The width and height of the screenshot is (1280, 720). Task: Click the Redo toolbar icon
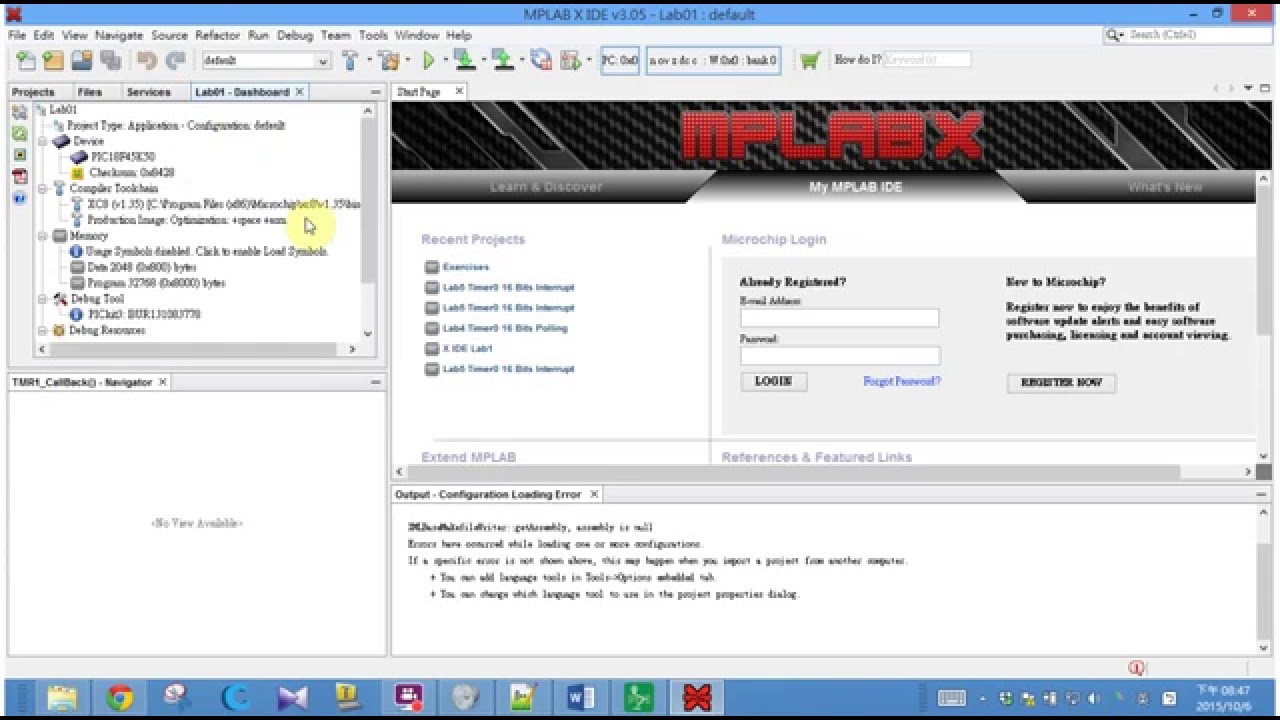pyautogui.click(x=175, y=60)
